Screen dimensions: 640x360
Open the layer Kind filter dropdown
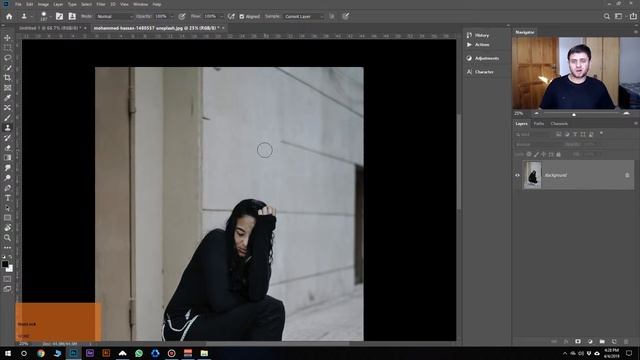[532, 134]
